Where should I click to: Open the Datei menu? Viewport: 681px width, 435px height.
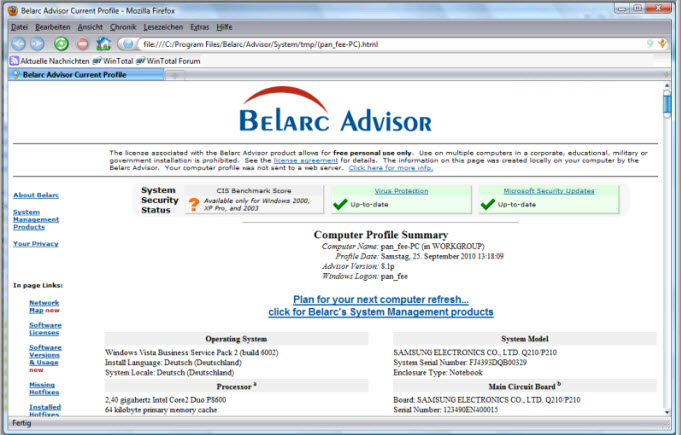[20, 27]
